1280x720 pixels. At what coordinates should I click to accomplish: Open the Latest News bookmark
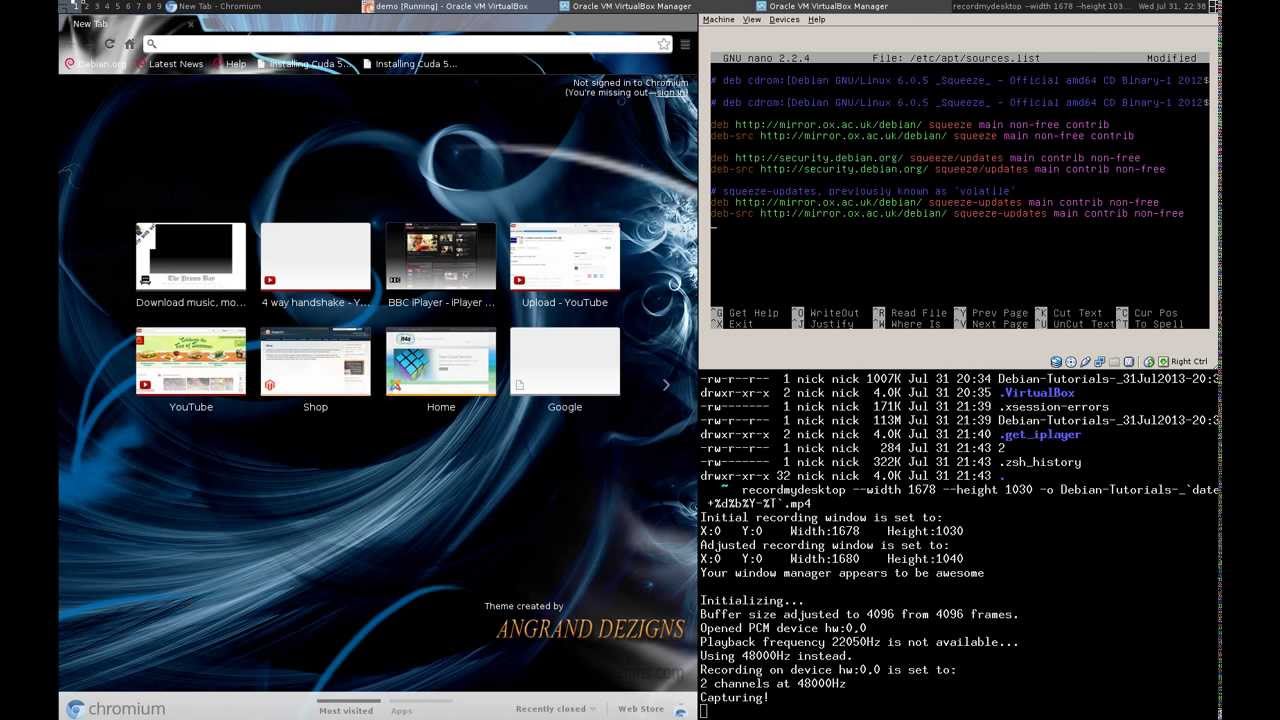(x=169, y=64)
